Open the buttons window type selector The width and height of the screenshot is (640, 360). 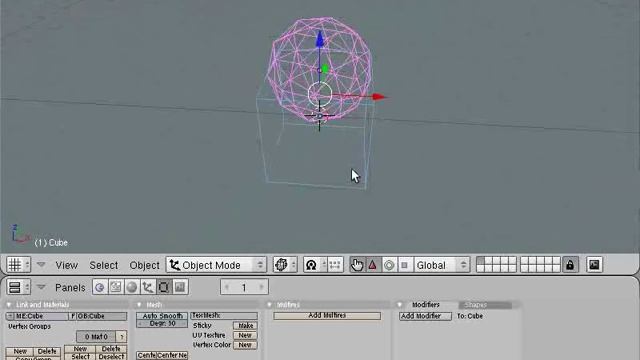click(18, 287)
